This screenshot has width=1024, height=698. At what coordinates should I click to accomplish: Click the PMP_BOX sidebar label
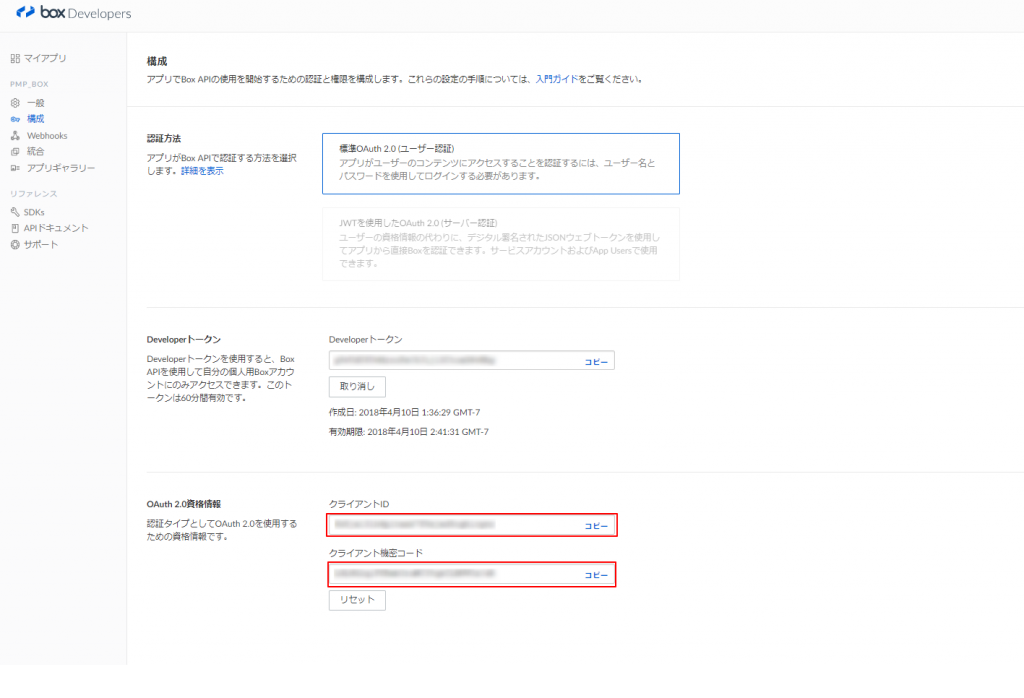point(29,84)
